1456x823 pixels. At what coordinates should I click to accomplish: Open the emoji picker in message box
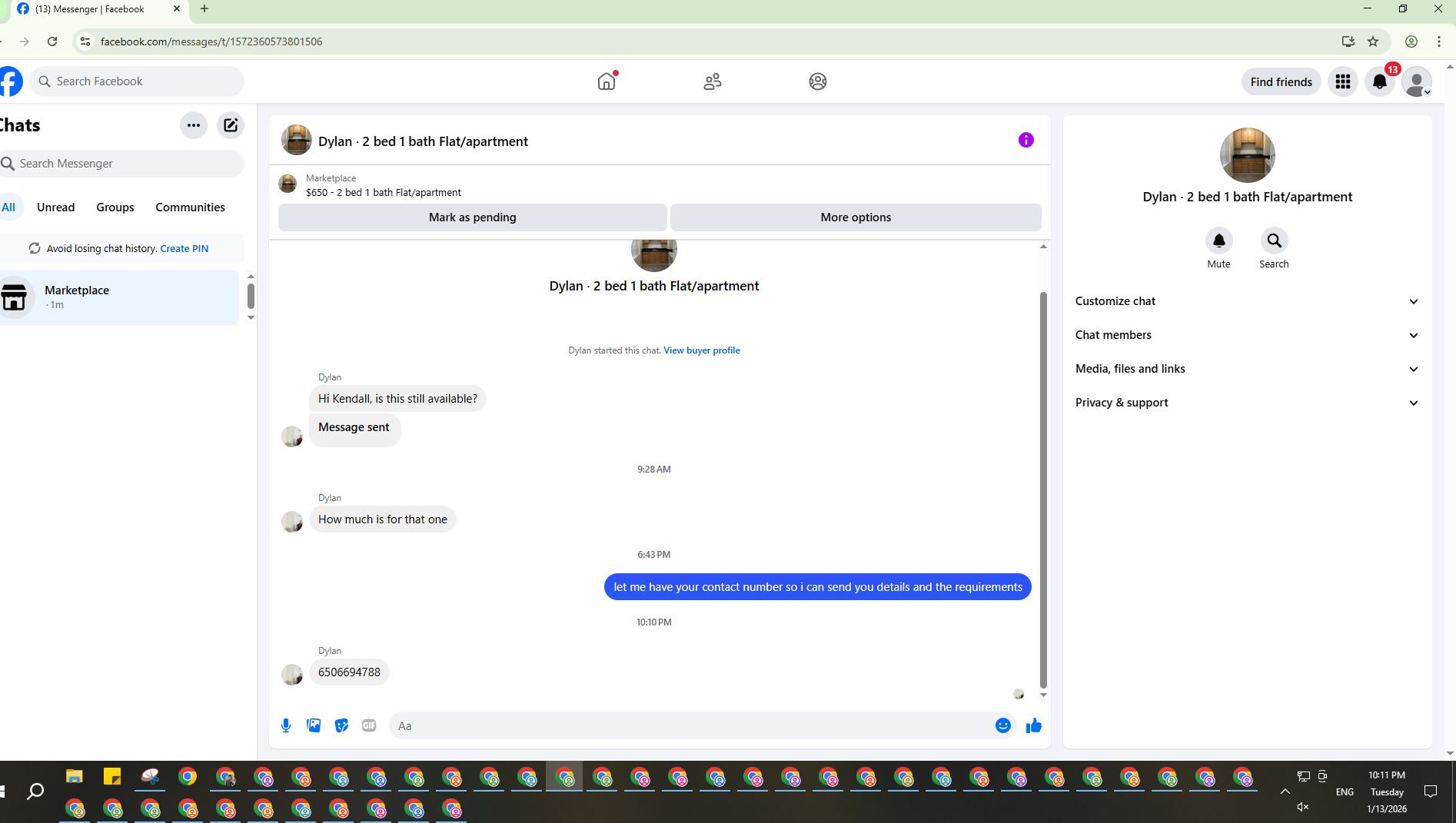(1003, 725)
